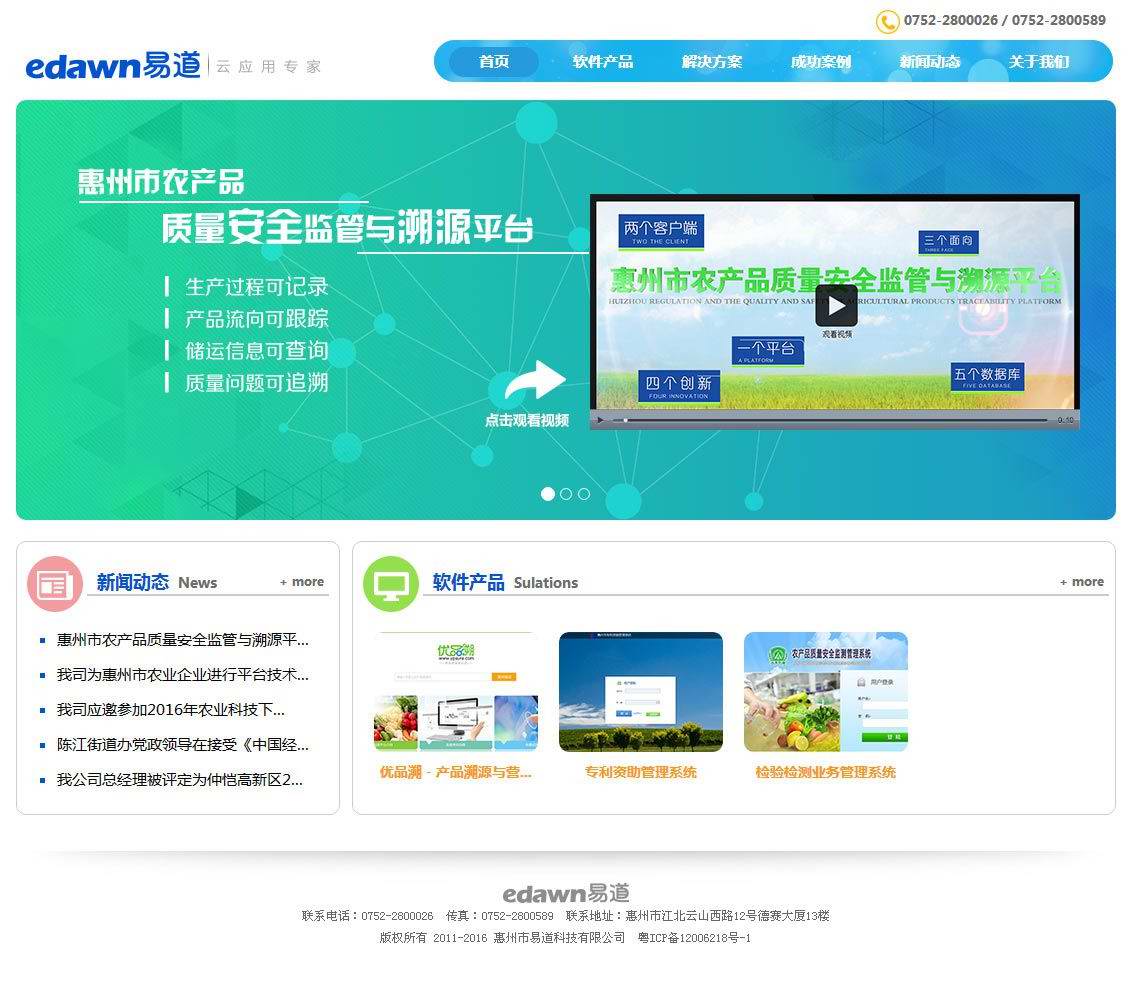1132x983 pixels.
Task: Click the white arrow 点击观看视频 icon
Action: (x=534, y=381)
